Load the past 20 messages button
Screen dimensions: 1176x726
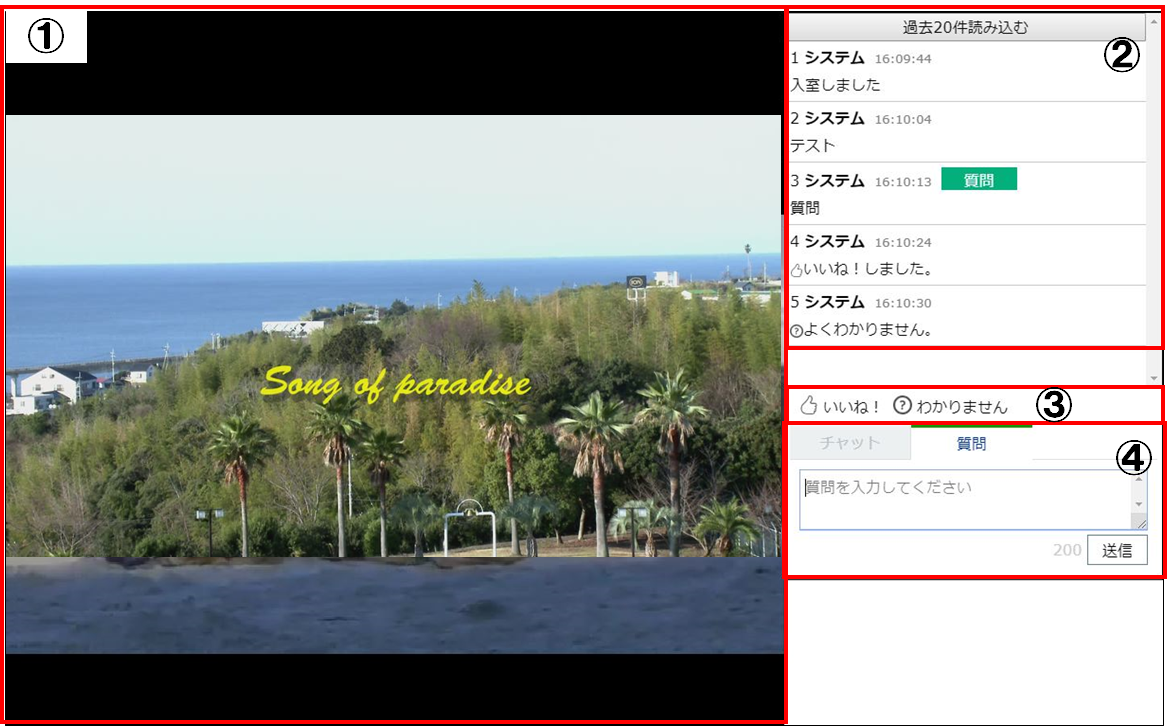[966, 28]
